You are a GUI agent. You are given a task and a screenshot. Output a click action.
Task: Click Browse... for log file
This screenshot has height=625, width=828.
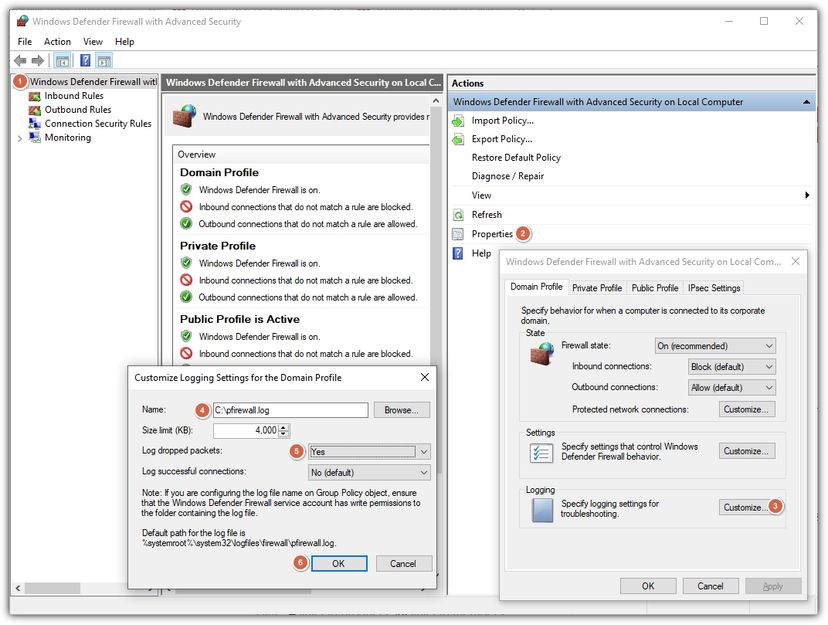[401, 410]
